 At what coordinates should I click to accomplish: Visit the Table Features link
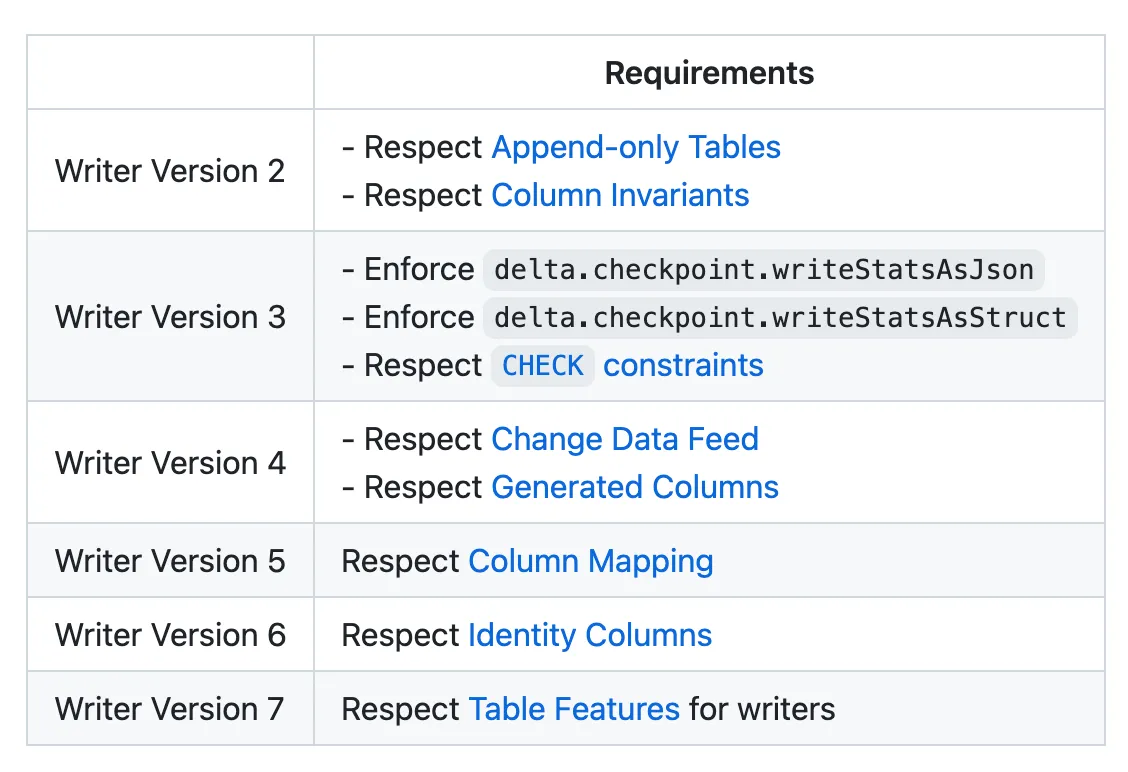(574, 709)
